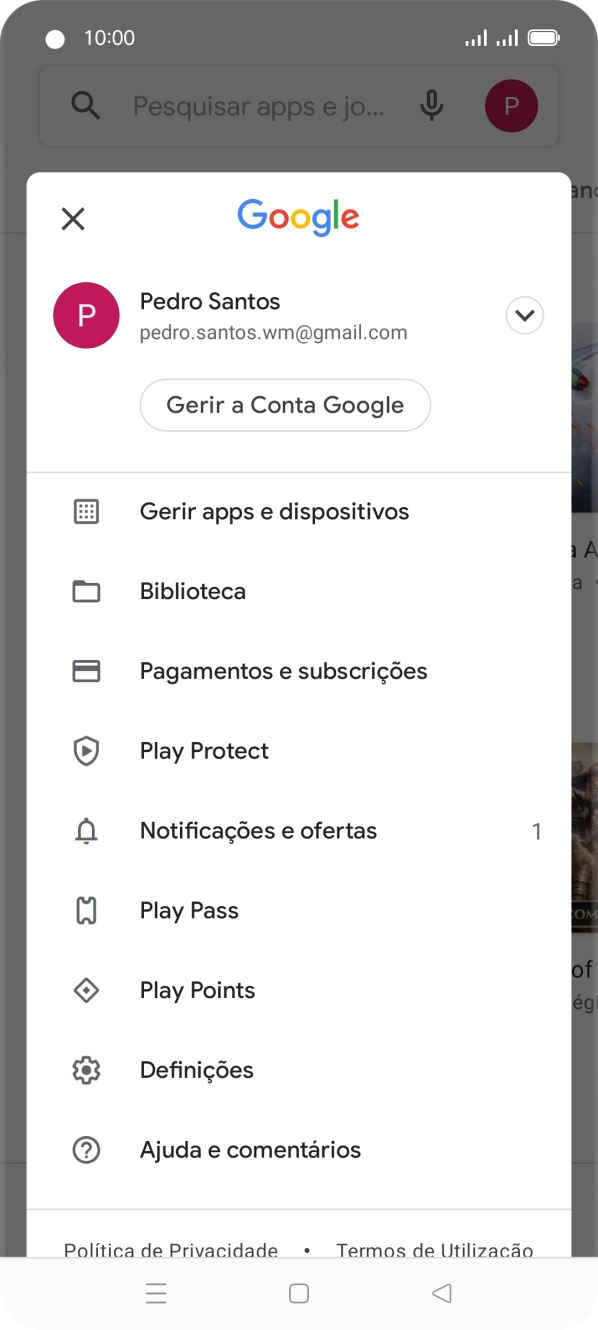Select the Play Pass ticket icon
The image size is (598, 1330).
tap(87, 910)
